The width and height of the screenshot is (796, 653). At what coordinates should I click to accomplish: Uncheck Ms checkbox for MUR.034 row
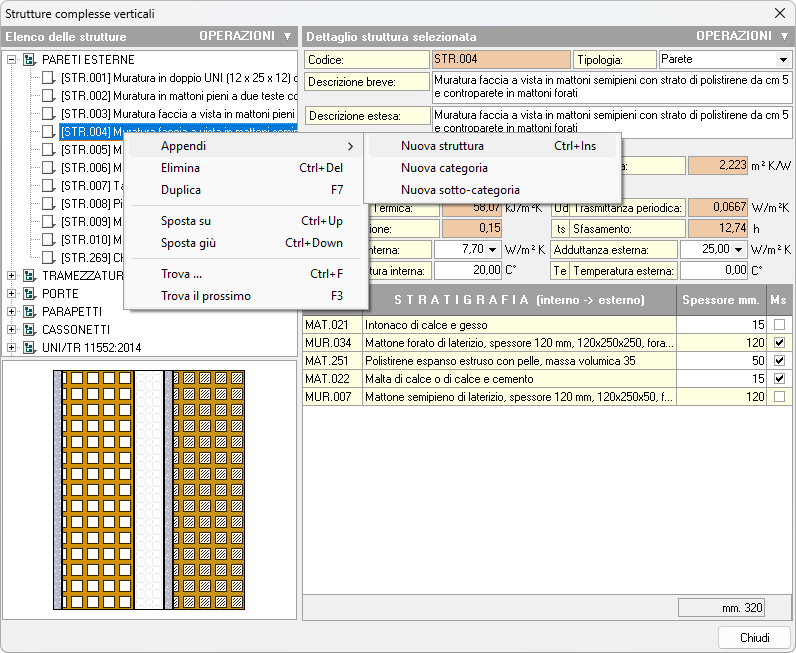779,343
